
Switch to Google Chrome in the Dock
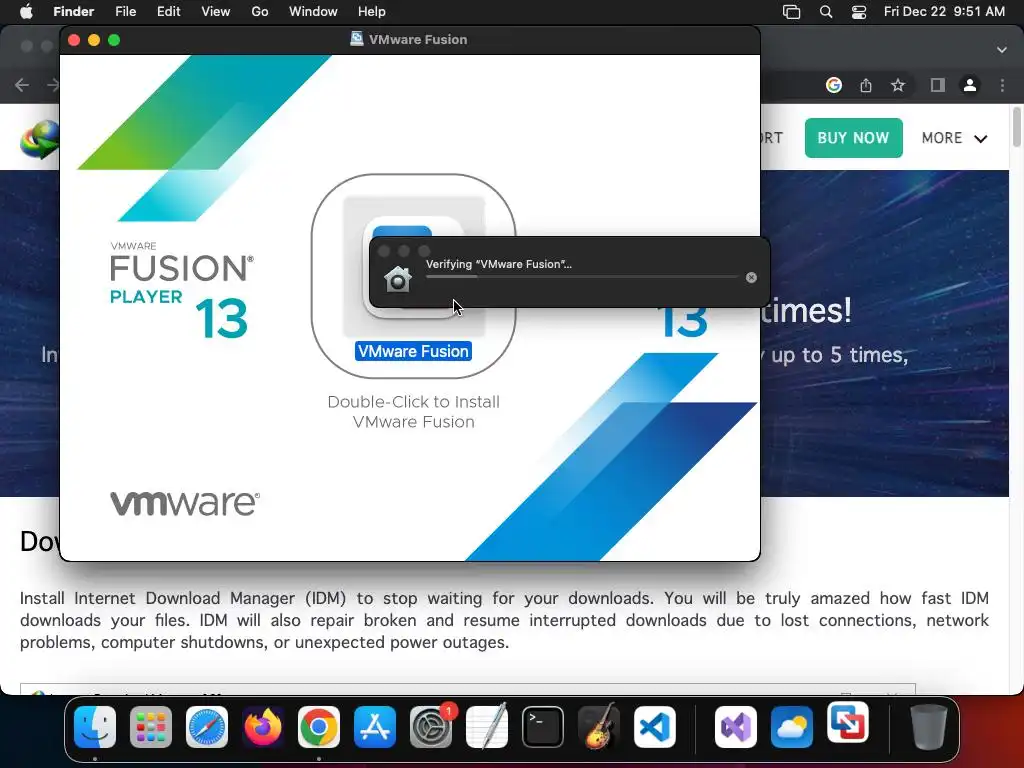[319, 727]
